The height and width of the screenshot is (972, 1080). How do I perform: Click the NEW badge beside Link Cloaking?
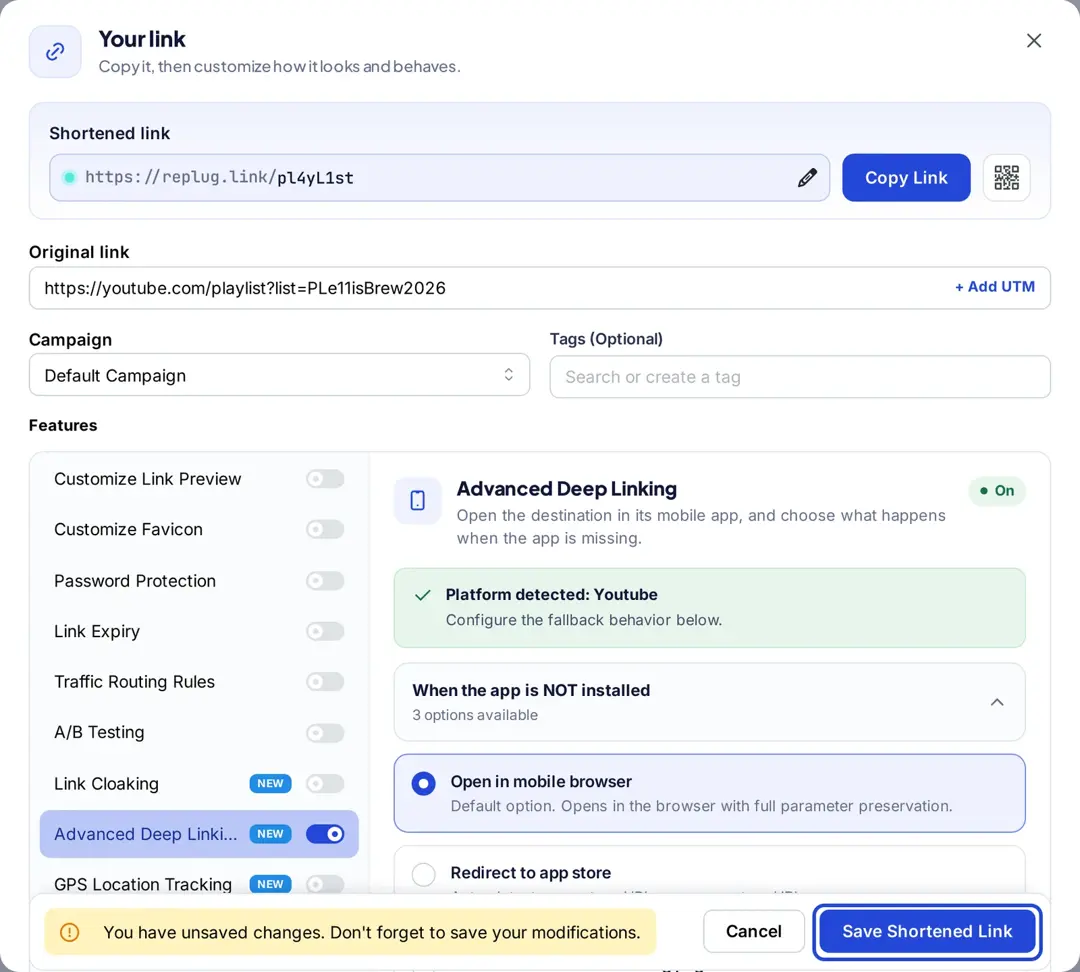270,783
